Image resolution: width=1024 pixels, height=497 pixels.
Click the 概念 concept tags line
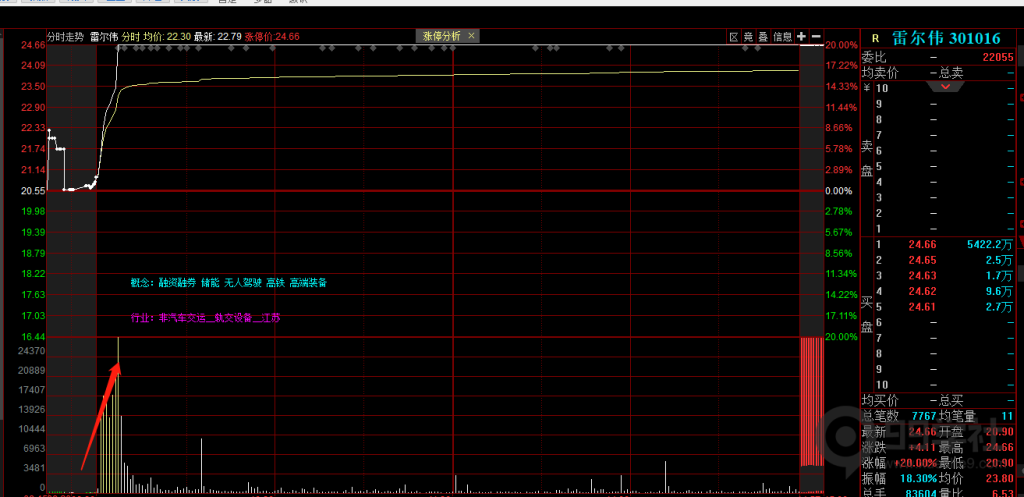coord(228,283)
